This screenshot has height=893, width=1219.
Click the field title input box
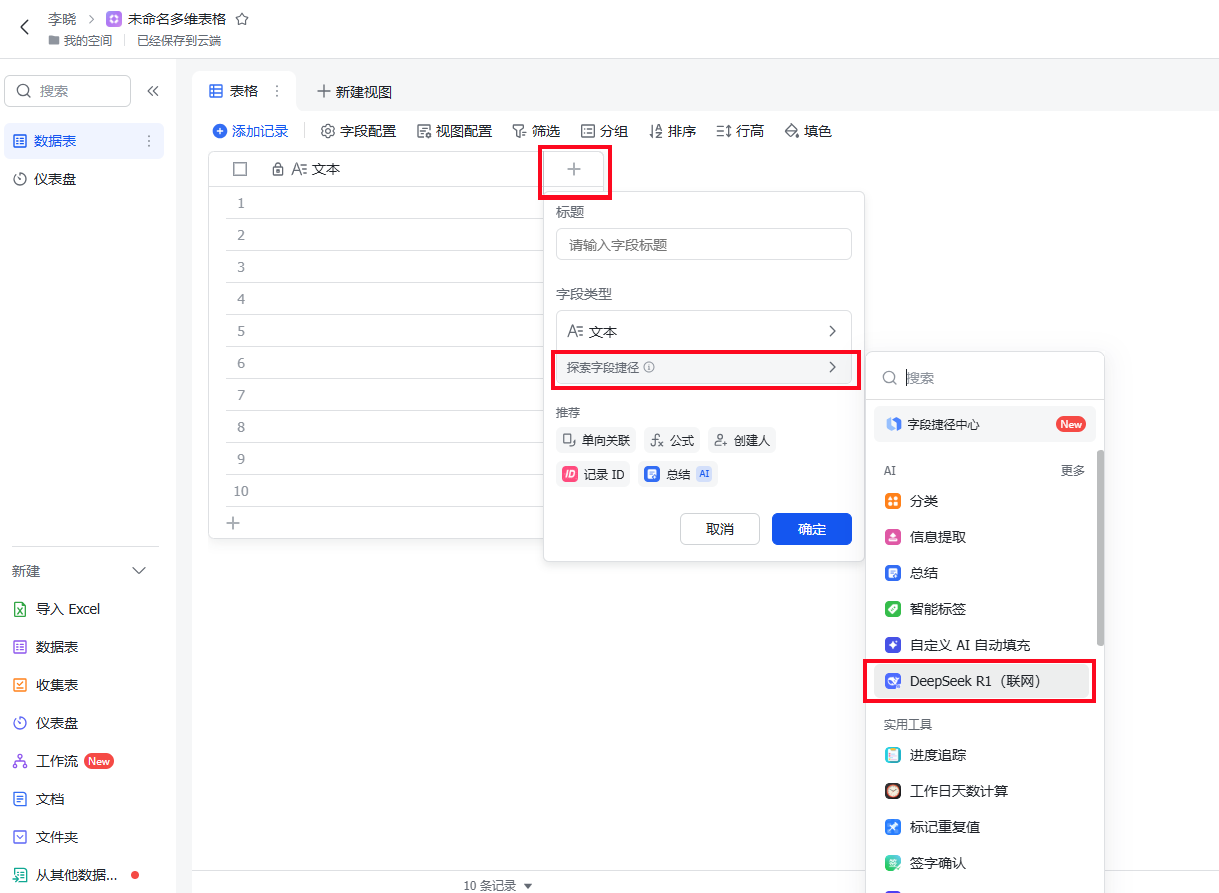point(703,245)
